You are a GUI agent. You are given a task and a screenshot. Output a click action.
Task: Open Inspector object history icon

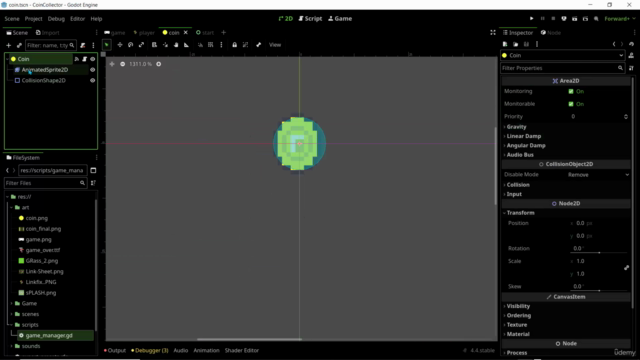click(631, 44)
